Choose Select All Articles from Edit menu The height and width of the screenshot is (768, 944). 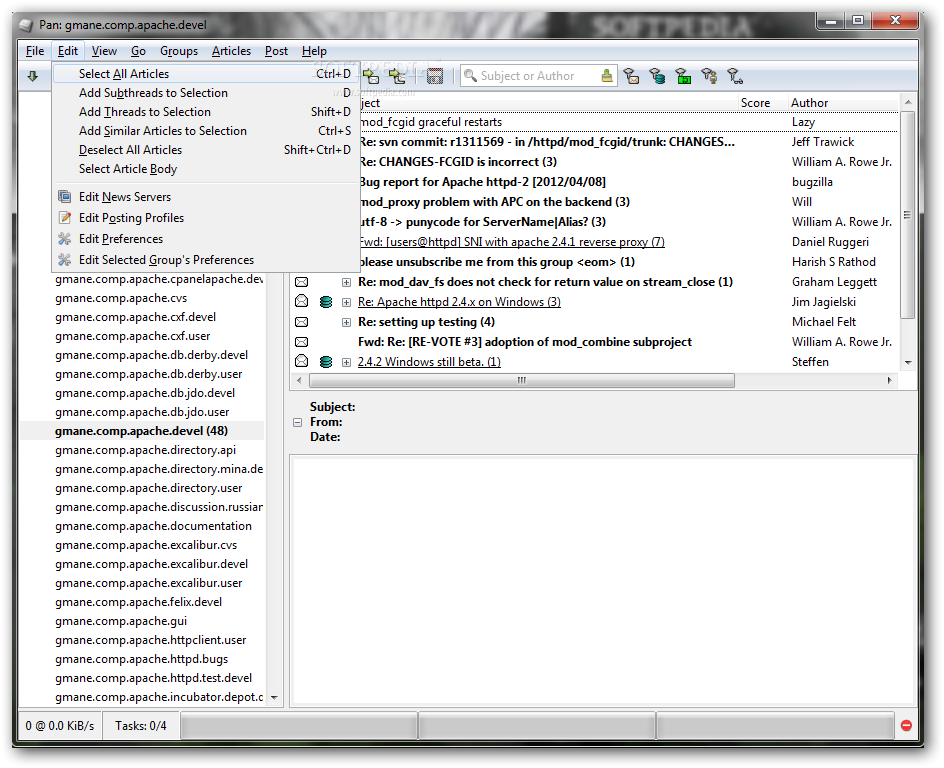tap(205, 73)
